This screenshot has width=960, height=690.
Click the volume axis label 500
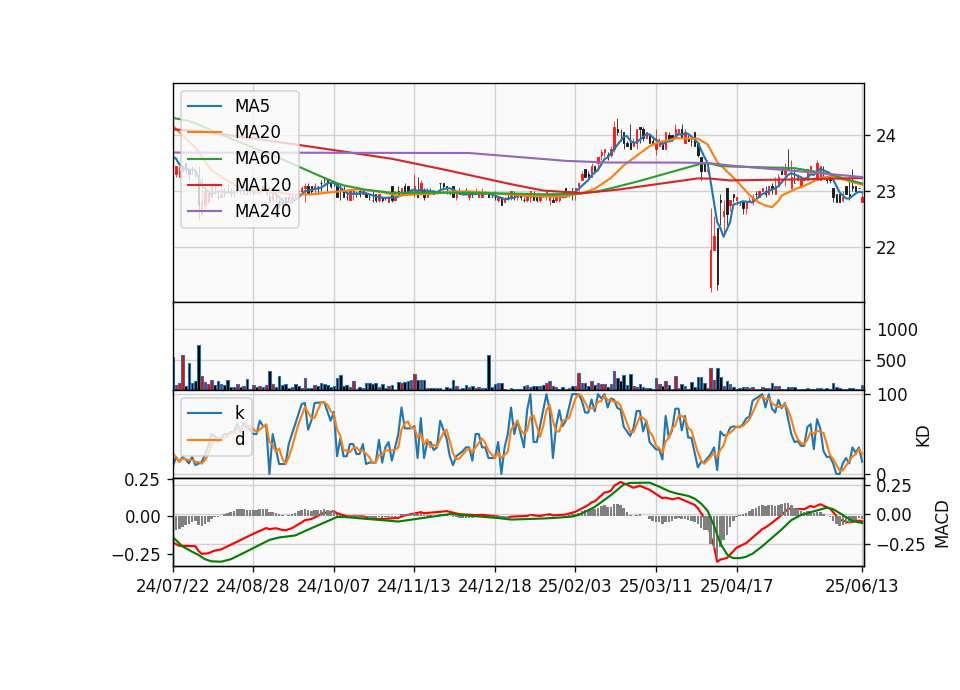coord(891,361)
